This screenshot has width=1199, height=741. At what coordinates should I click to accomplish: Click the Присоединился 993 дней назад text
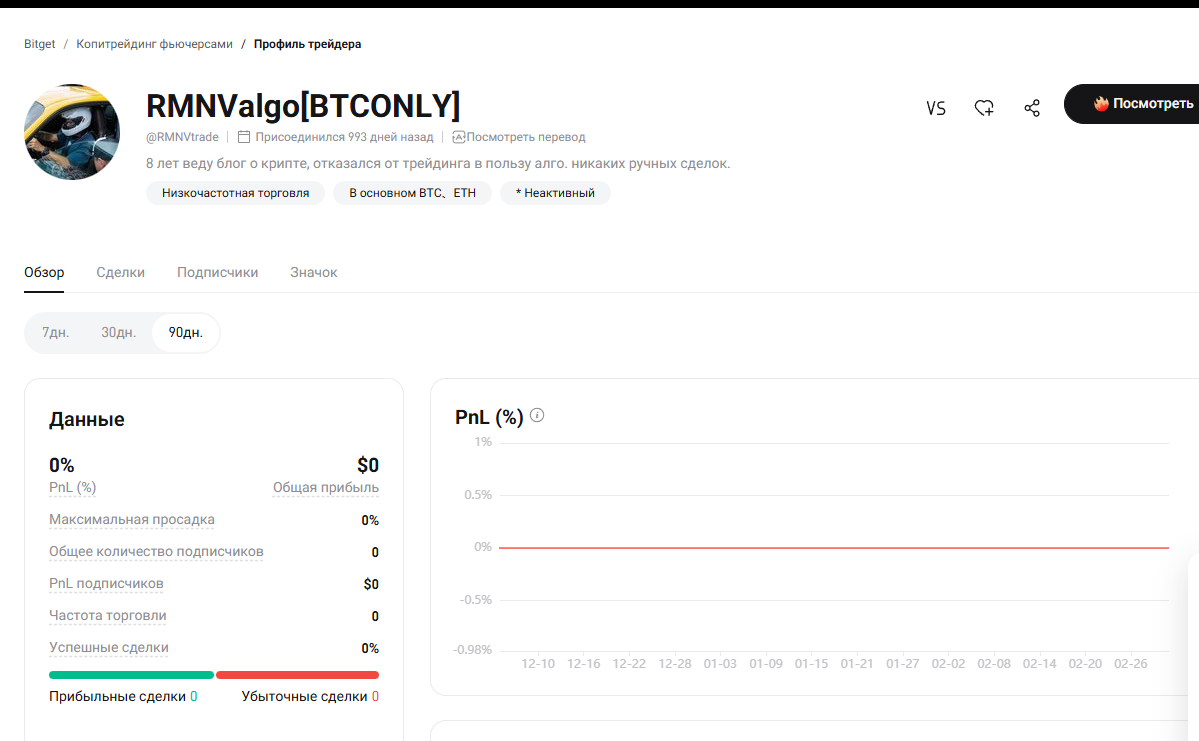coord(344,137)
